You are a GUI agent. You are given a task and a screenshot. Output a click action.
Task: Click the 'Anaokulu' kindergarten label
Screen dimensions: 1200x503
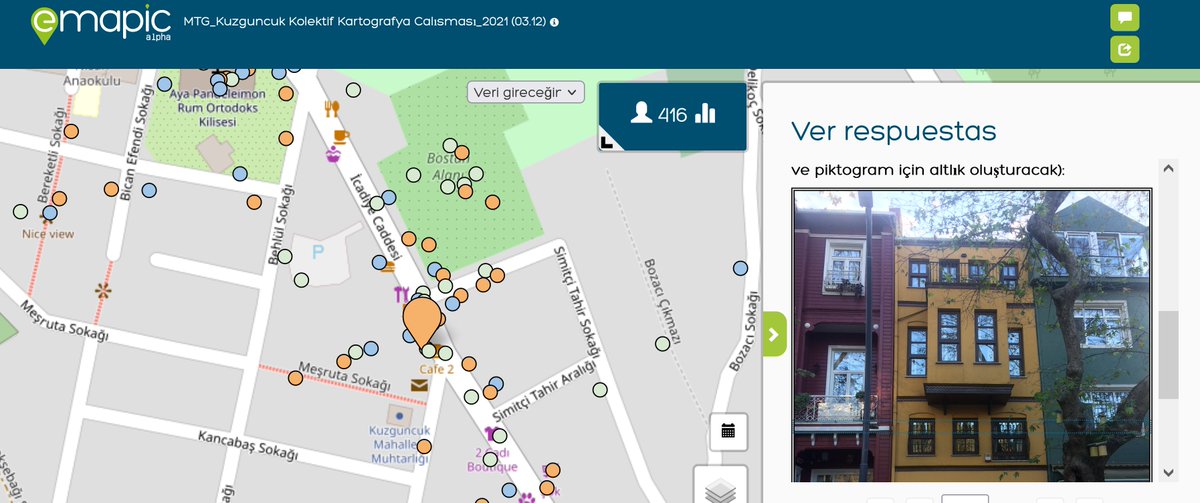point(92,80)
